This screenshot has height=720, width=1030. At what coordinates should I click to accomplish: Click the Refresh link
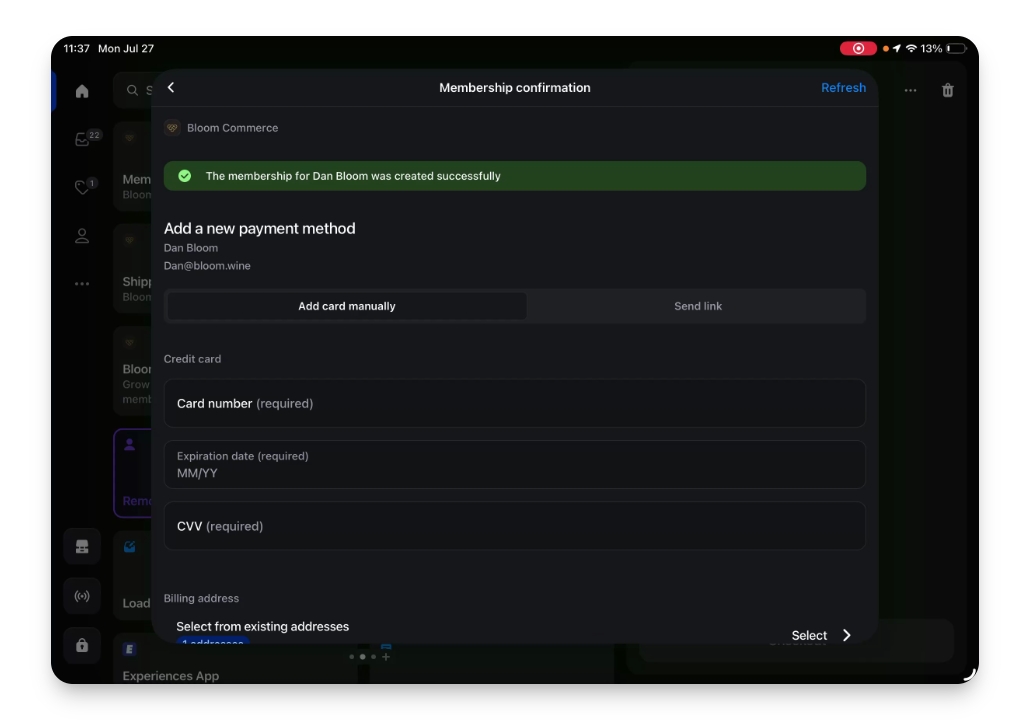[x=843, y=87]
